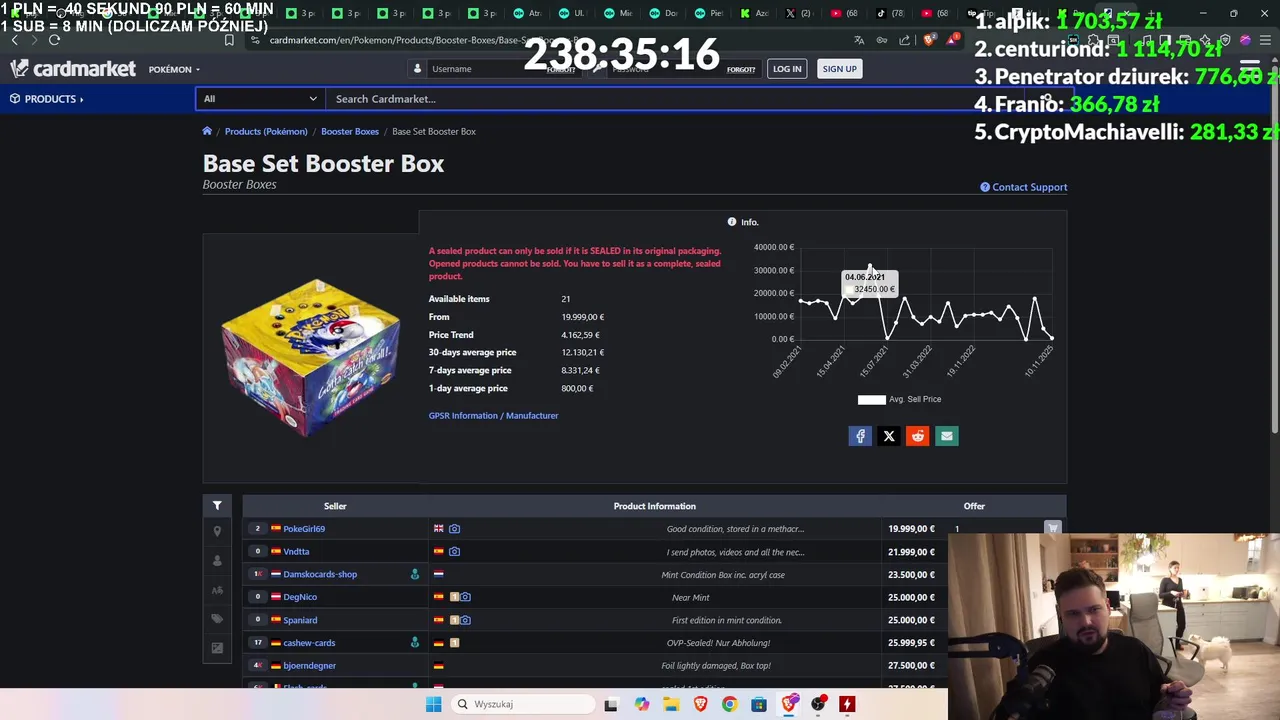Click the Price Trend value 4.162,59 €
This screenshot has height=720, width=1280.
[581, 335]
